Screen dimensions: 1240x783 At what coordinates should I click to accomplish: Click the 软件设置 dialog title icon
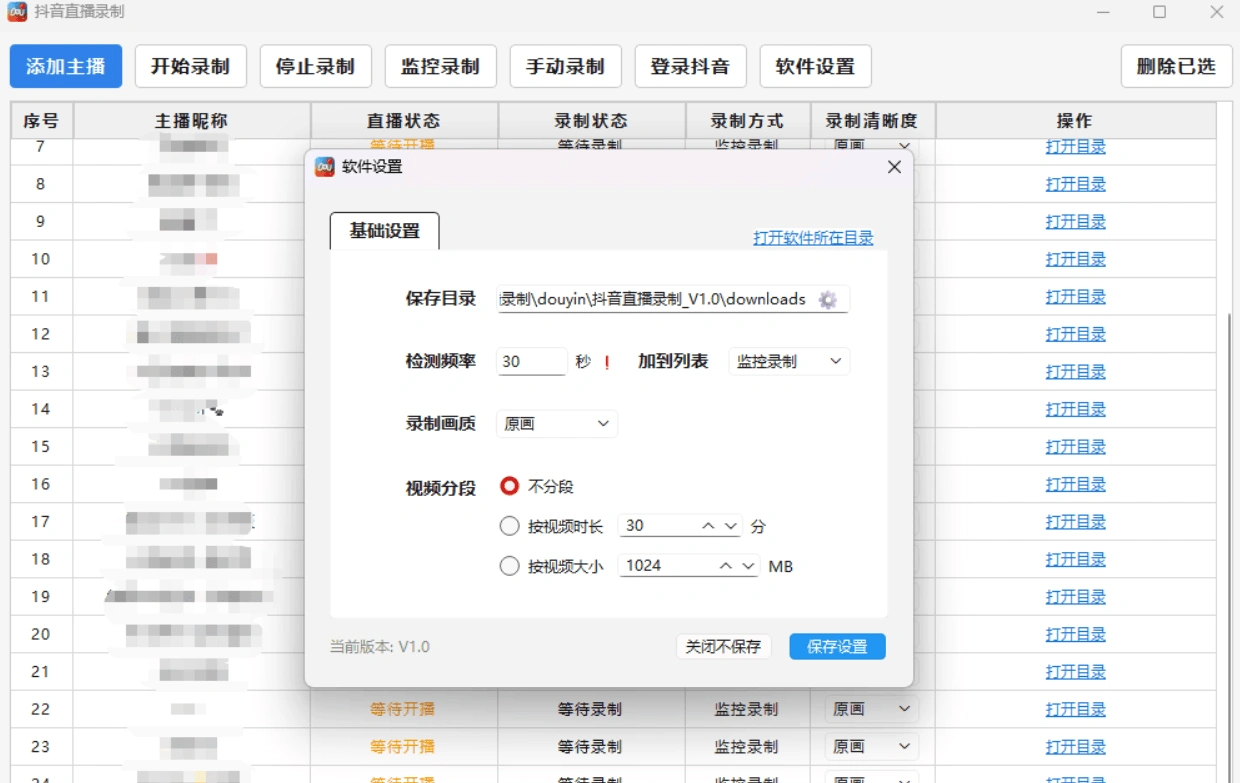point(325,167)
